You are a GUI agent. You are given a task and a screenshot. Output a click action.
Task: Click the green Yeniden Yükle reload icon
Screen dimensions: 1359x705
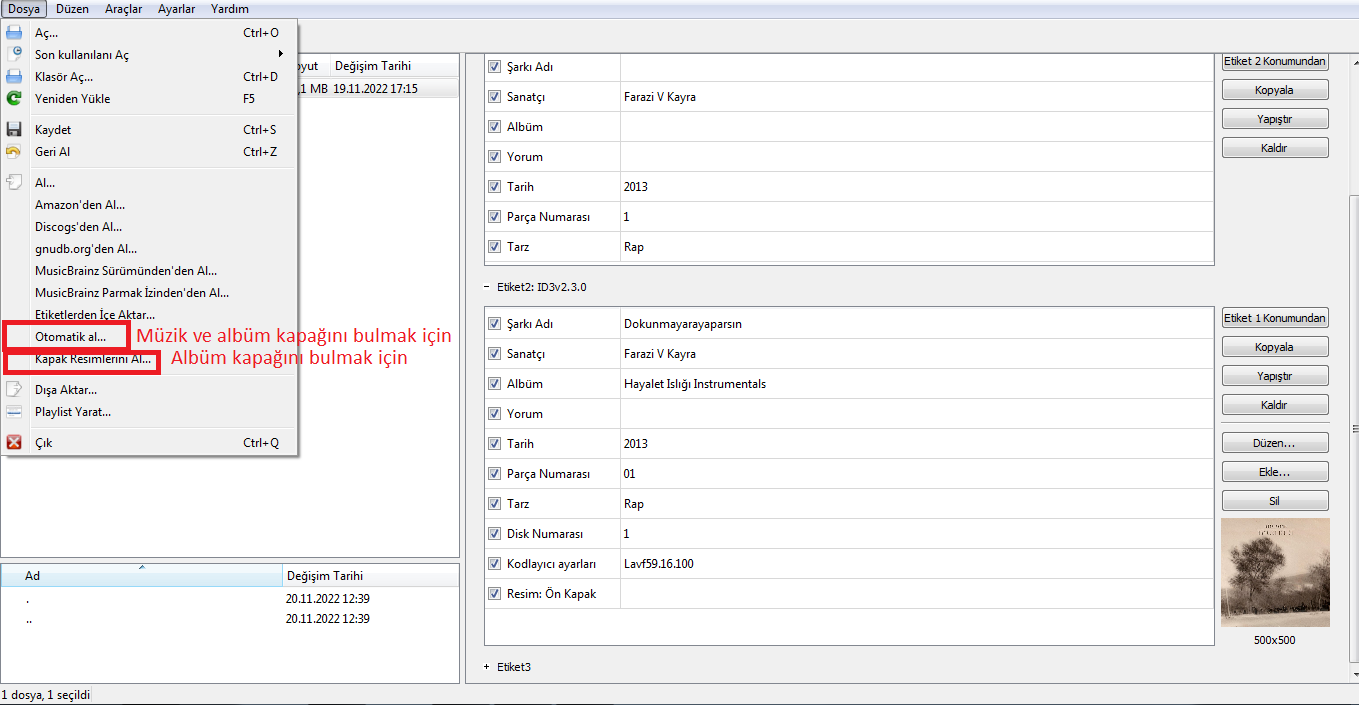pyautogui.click(x=14, y=99)
